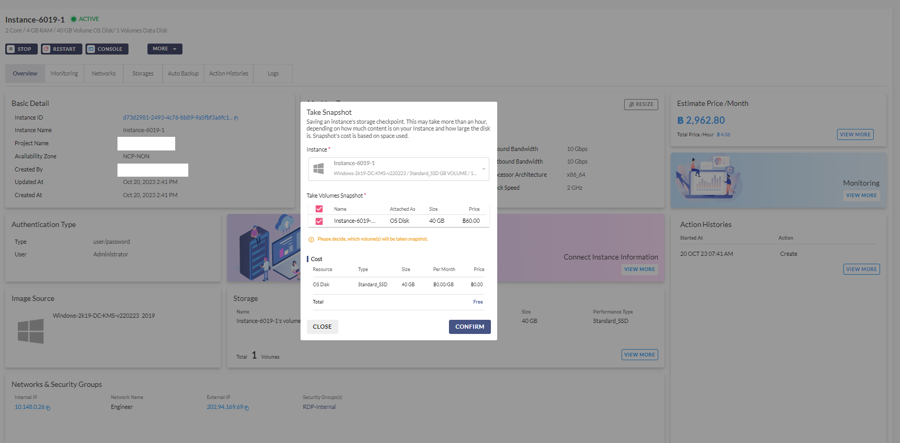Go to the Storages tab
Screen dimensions: 900x443
[143, 74]
